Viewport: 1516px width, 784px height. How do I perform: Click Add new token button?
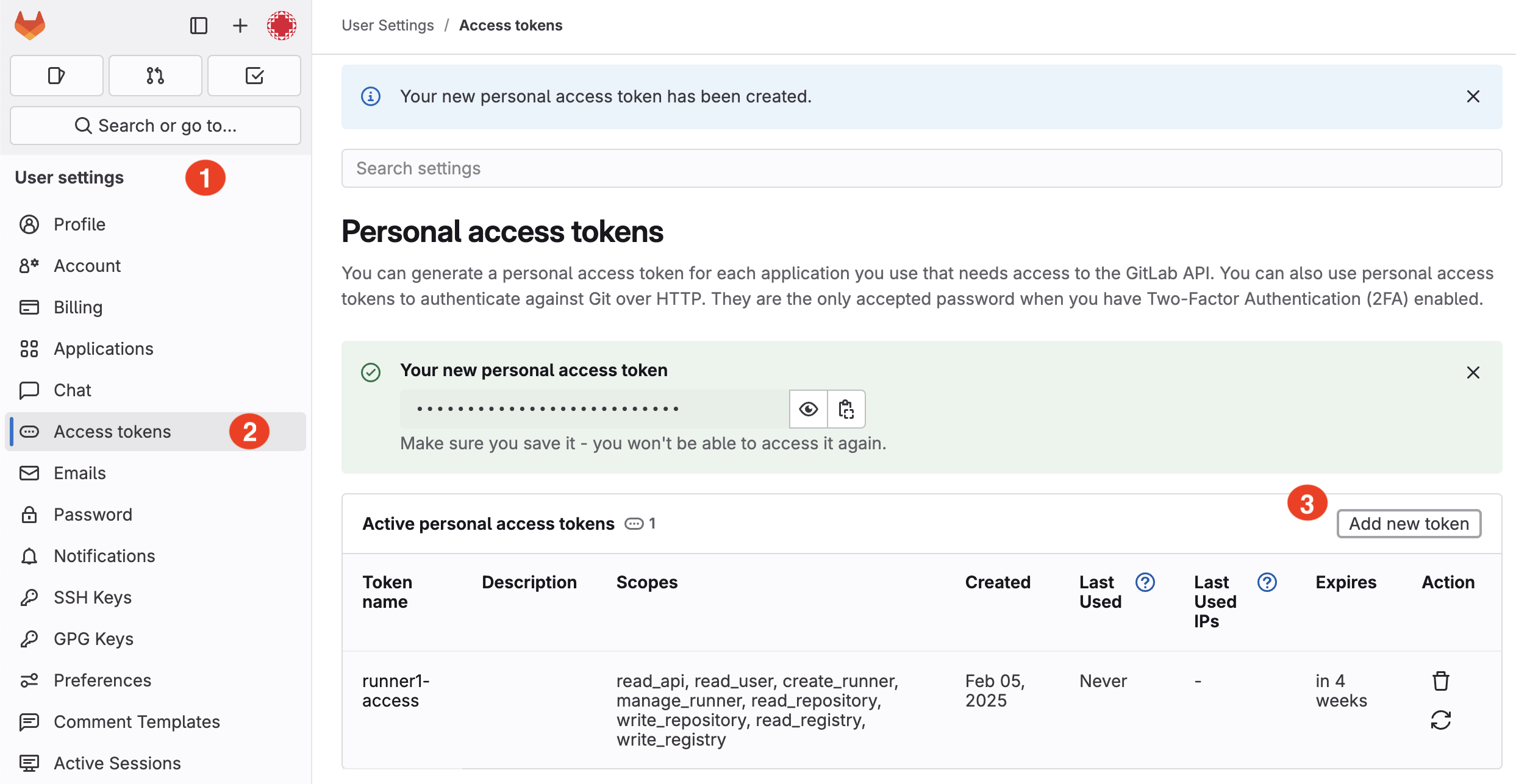click(x=1409, y=524)
